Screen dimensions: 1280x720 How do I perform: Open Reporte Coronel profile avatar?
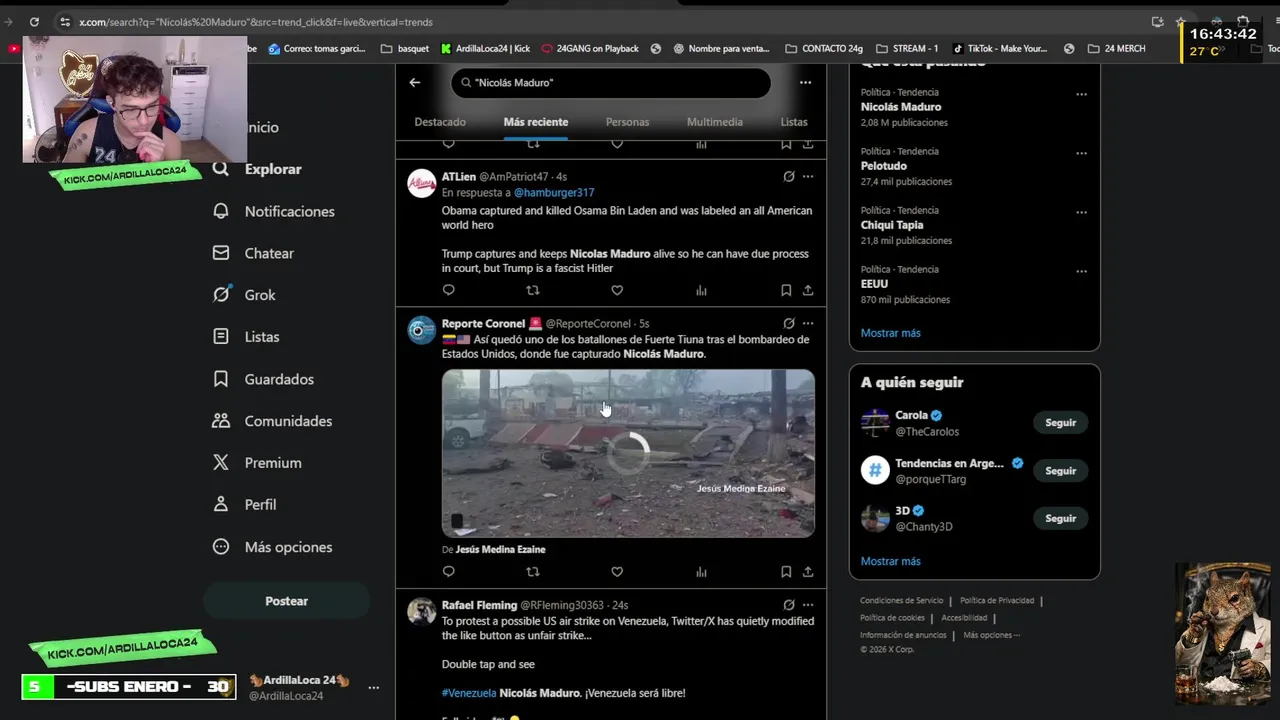click(x=422, y=330)
